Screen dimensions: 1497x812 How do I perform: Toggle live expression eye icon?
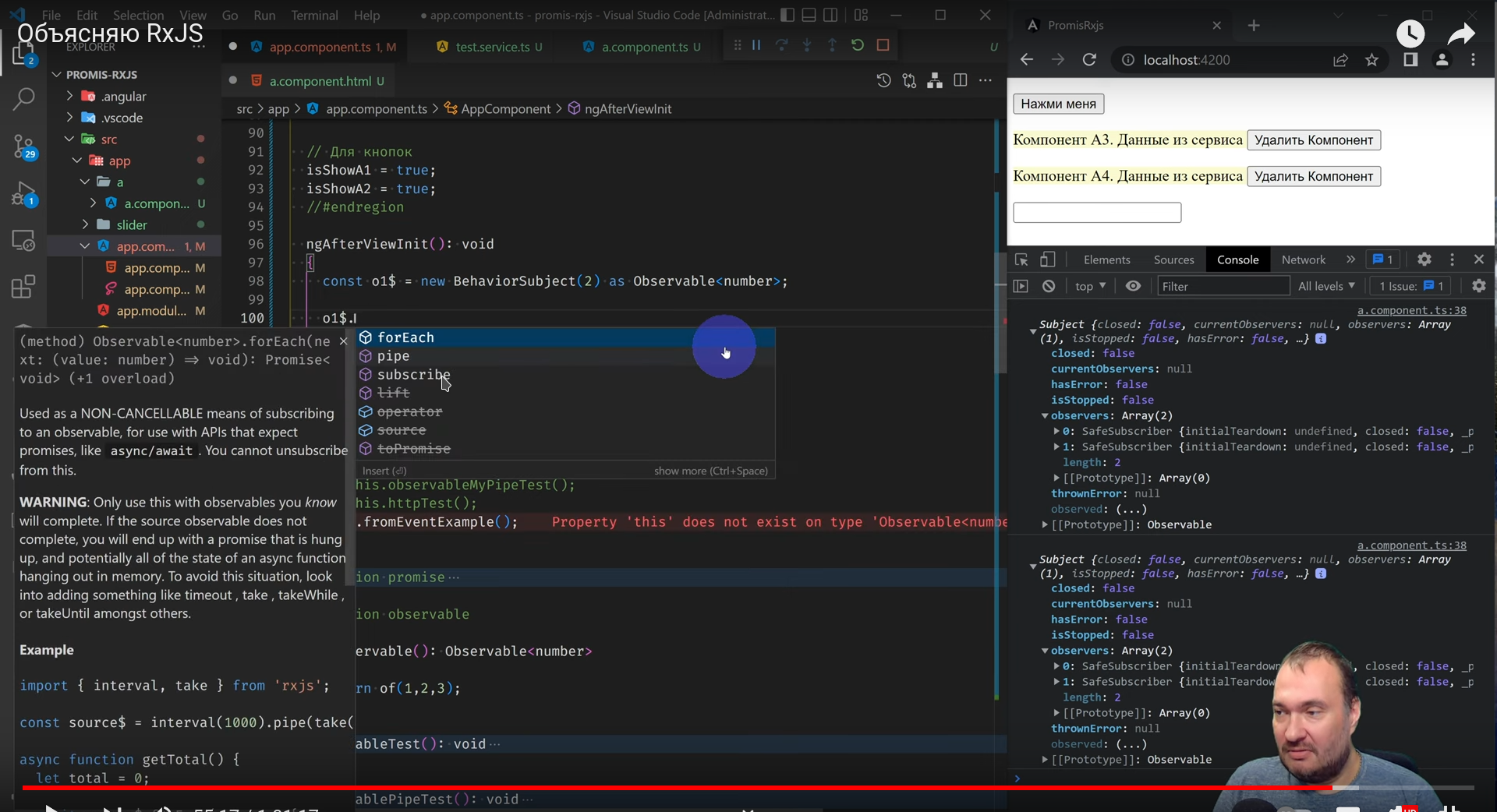coord(1133,287)
